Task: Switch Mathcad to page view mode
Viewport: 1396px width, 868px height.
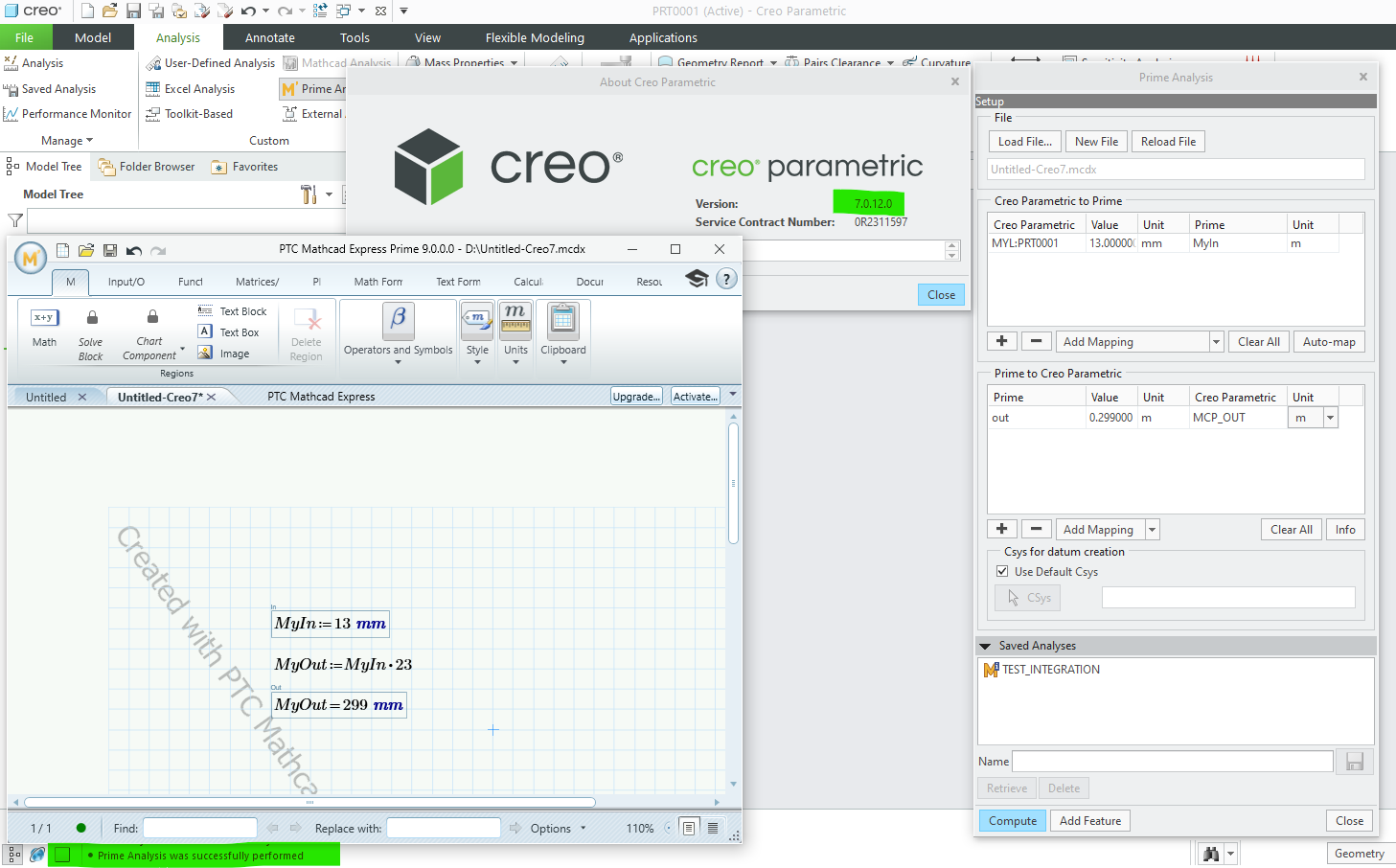Action: 689,828
